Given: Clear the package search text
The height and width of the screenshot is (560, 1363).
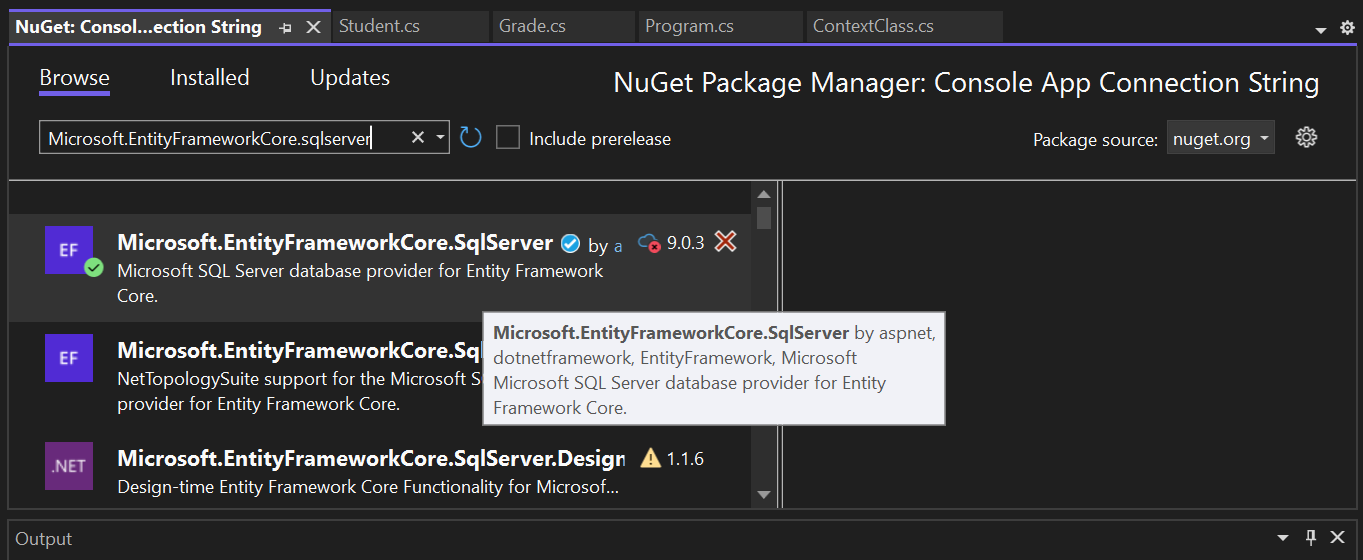Looking at the screenshot, I should pos(418,137).
